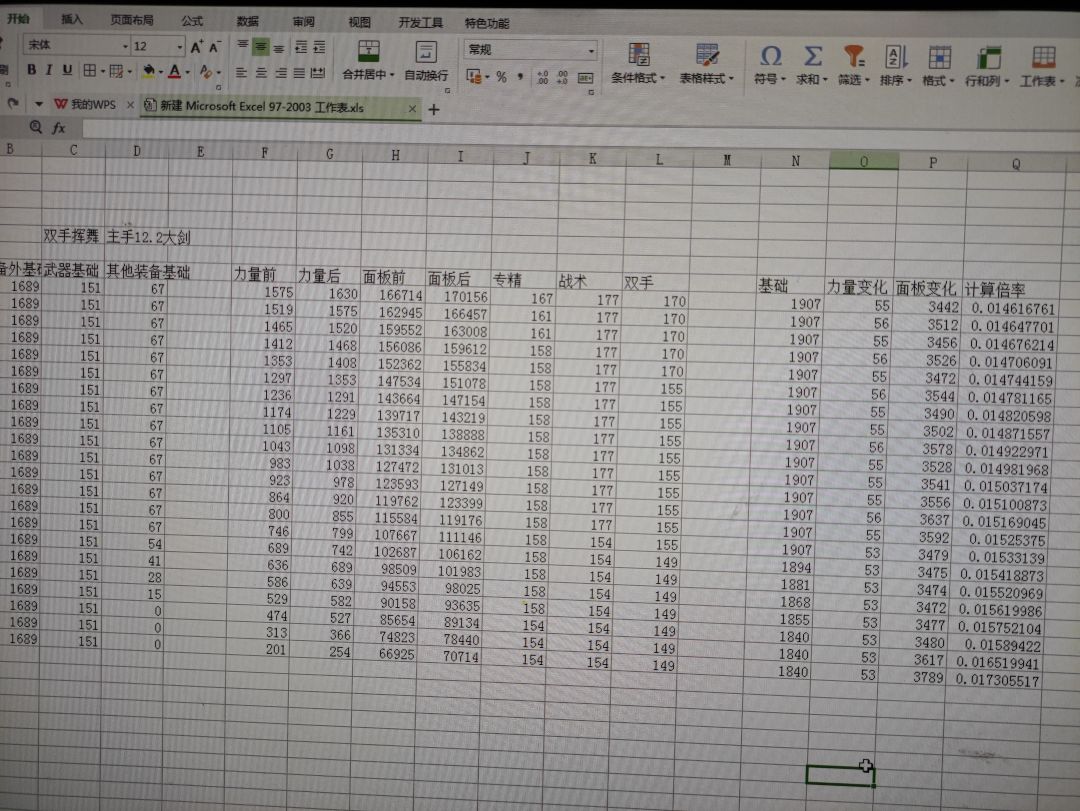Switch to the 我的WPS document tab
The height and width of the screenshot is (811, 1080).
(85, 104)
